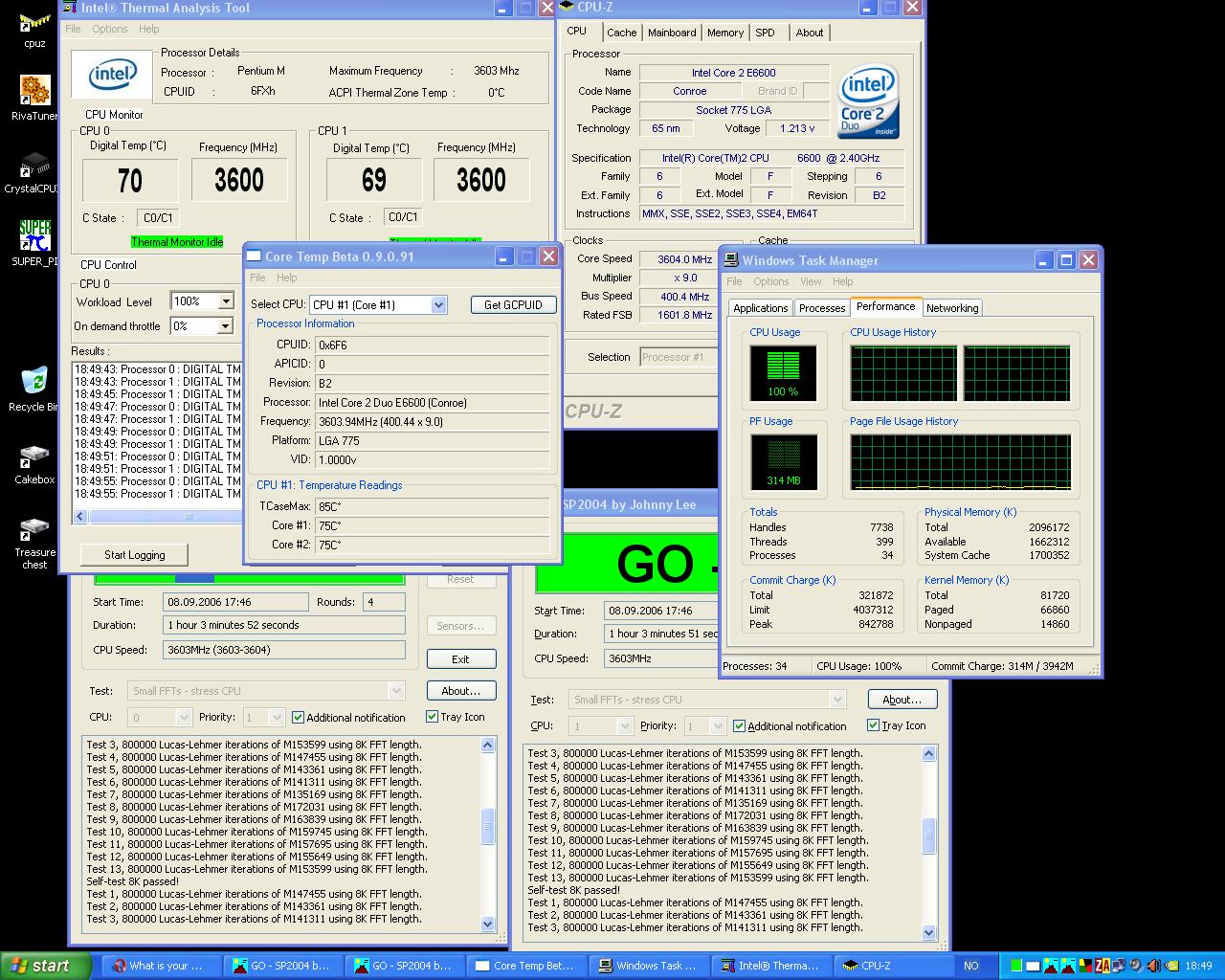Switch to Intel Thermal tool via taskbar button

click(x=770, y=966)
